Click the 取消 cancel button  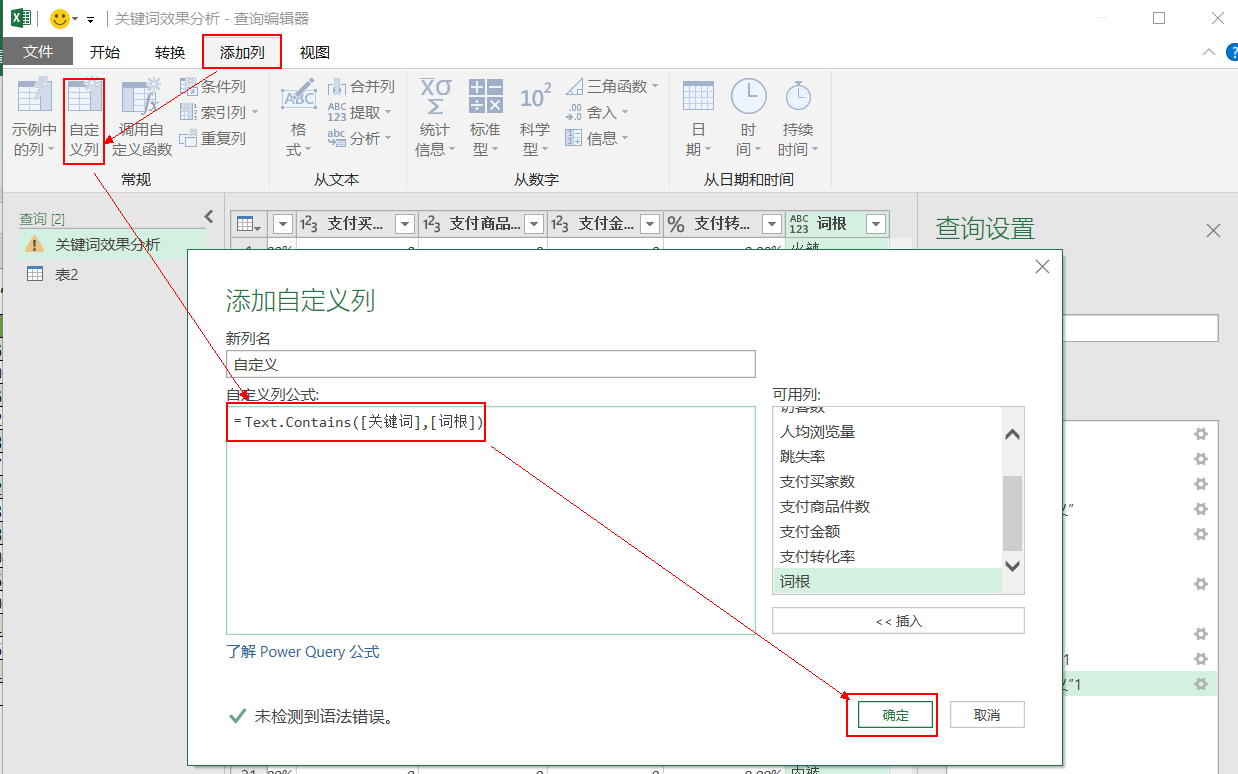987,715
